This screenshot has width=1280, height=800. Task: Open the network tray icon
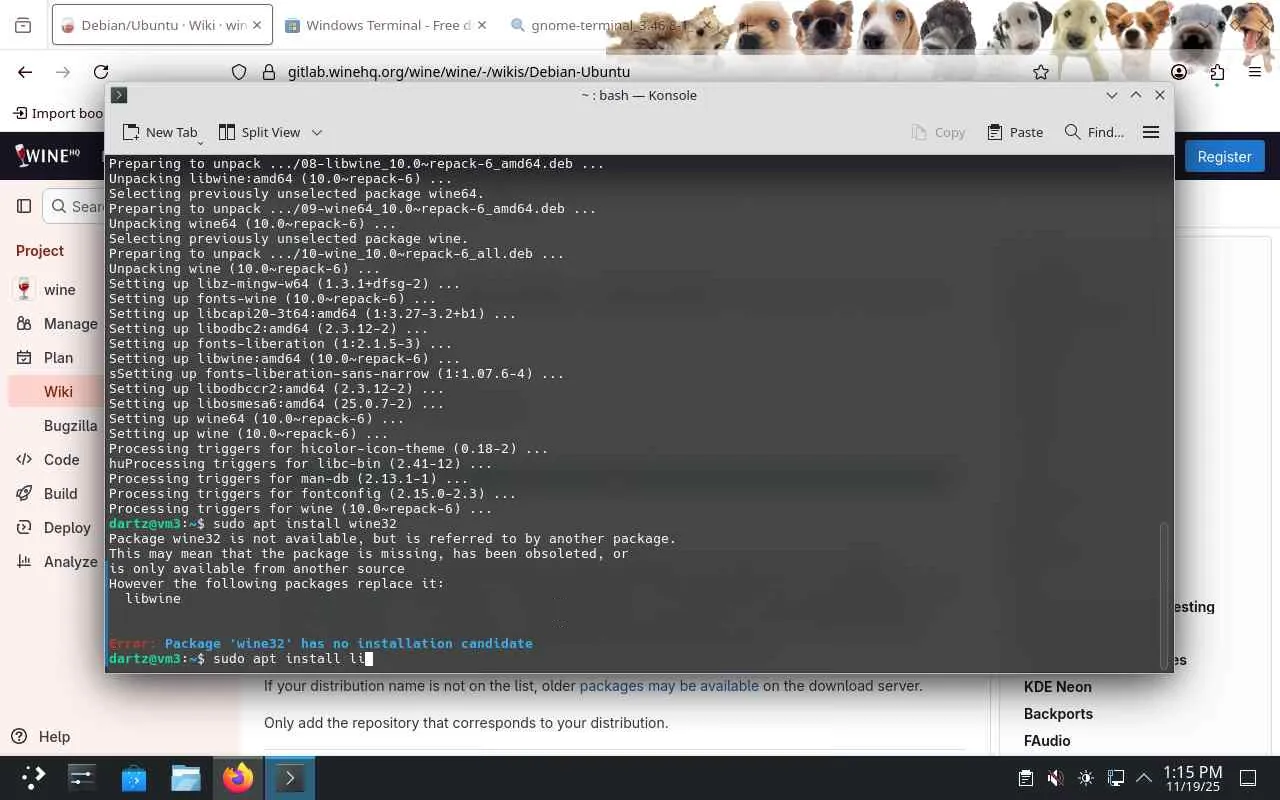1116,778
